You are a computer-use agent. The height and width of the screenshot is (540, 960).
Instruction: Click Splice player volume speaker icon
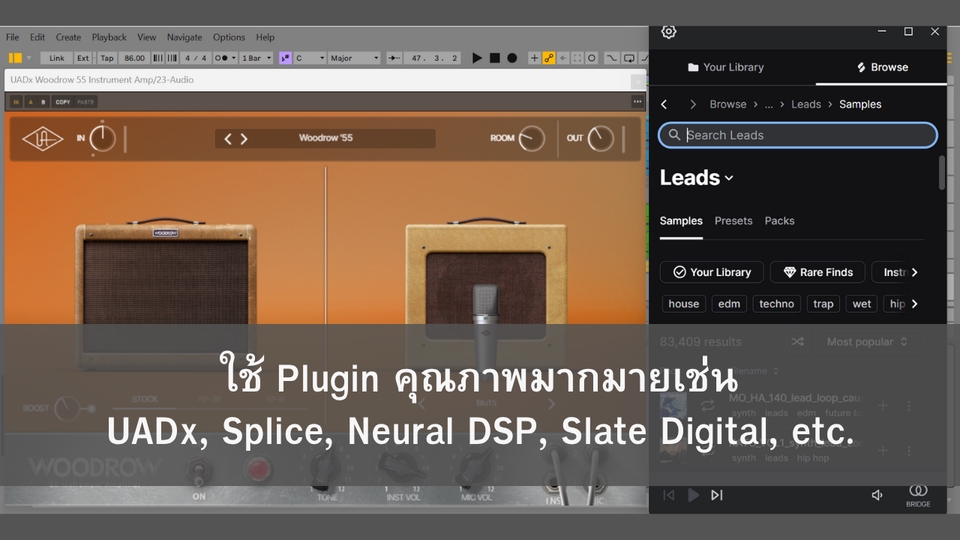pyautogui.click(x=877, y=495)
